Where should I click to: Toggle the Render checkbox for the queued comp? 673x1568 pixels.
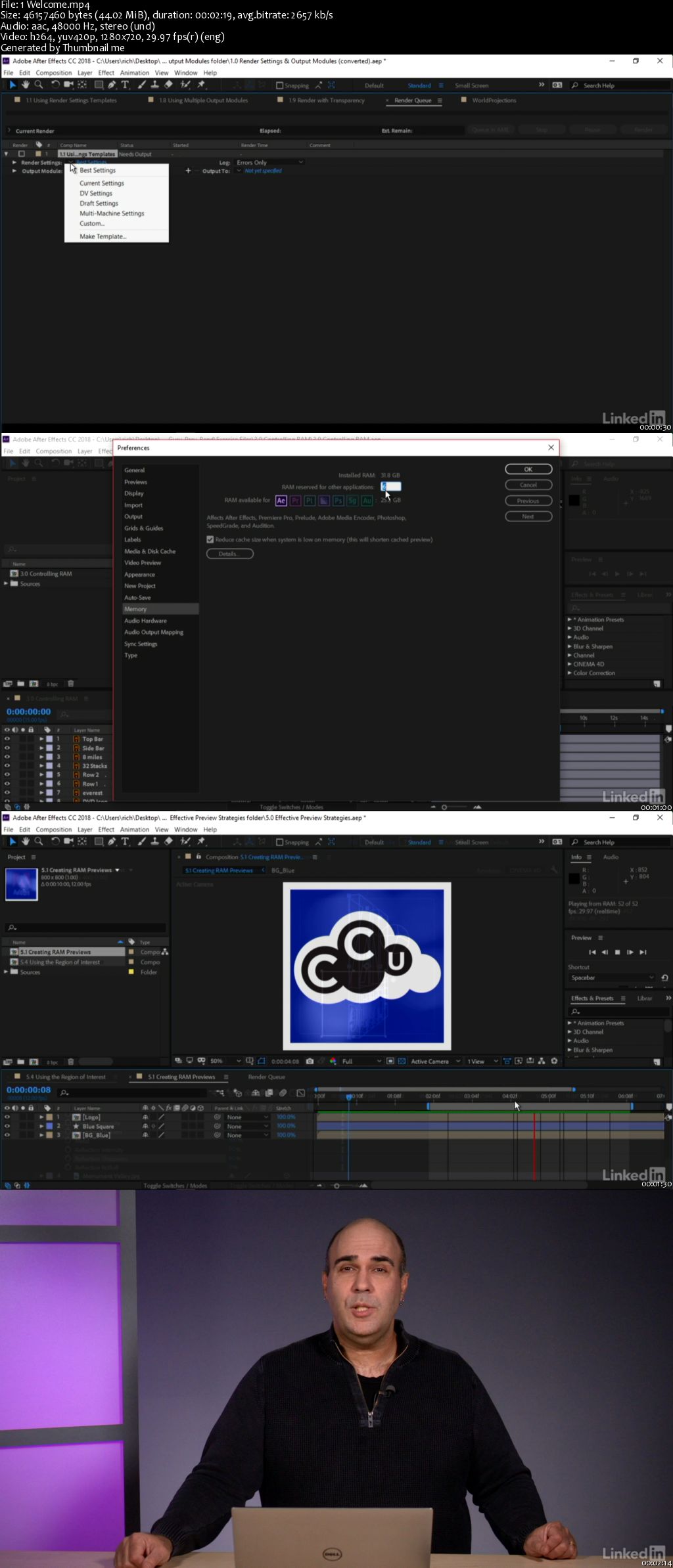point(21,154)
